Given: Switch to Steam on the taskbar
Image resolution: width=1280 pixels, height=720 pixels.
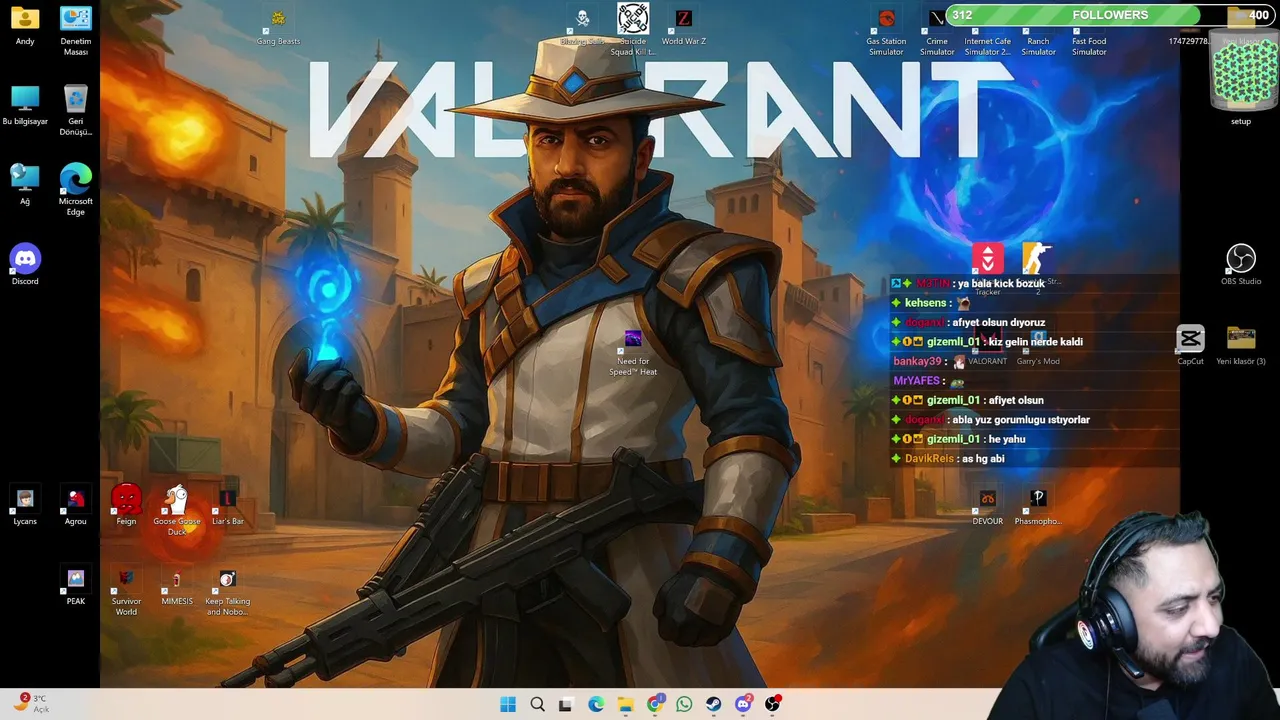Looking at the screenshot, I should (713, 704).
